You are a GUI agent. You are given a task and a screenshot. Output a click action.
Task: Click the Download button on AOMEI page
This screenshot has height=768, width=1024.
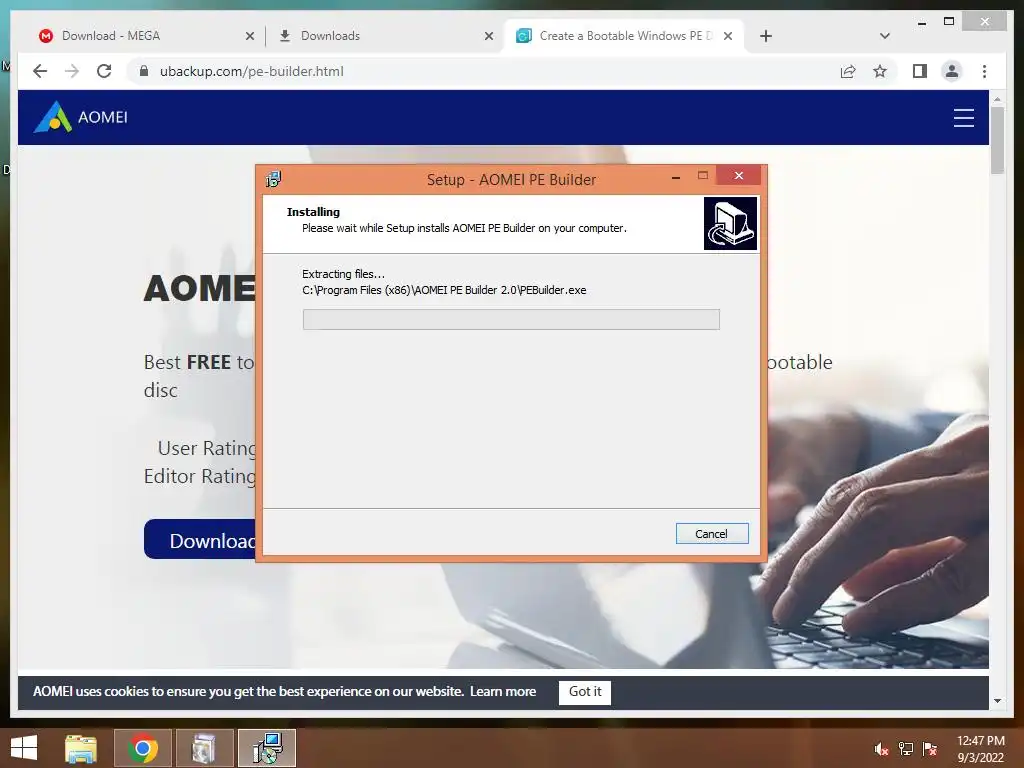201,539
